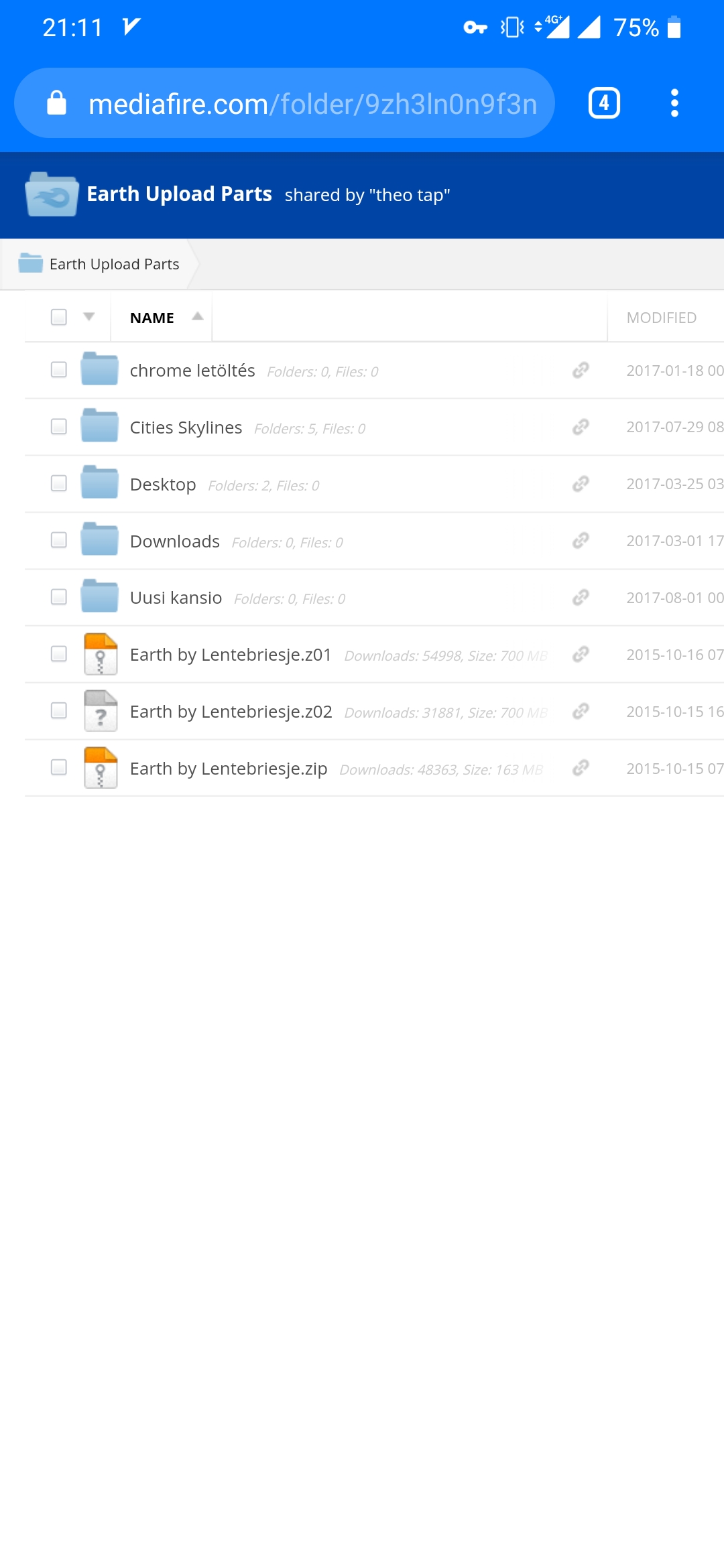This screenshot has height=1568, width=724.
Task: Toggle the select-all checkbox in header row
Action: pyautogui.click(x=59, y=317)
